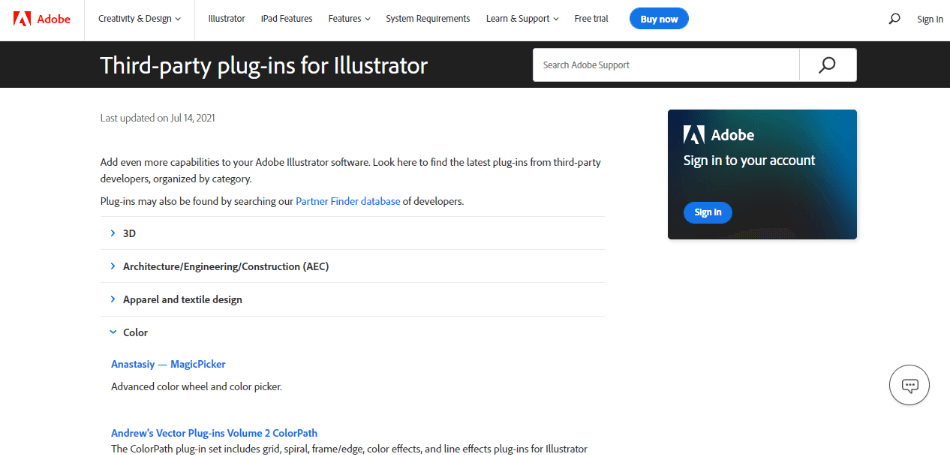
Task: Open Creativity & Design dropdown menu
Action: coord(139,19)
